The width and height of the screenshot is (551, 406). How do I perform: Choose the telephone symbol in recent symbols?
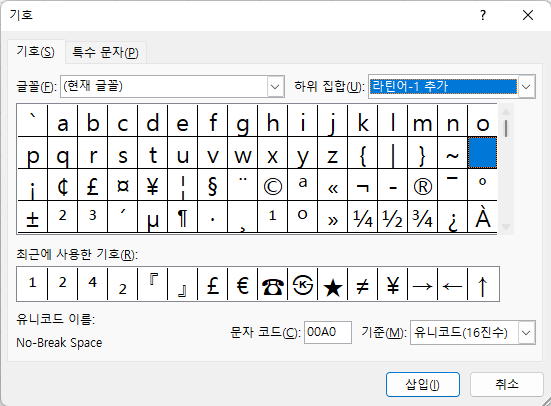pos(272,284)
